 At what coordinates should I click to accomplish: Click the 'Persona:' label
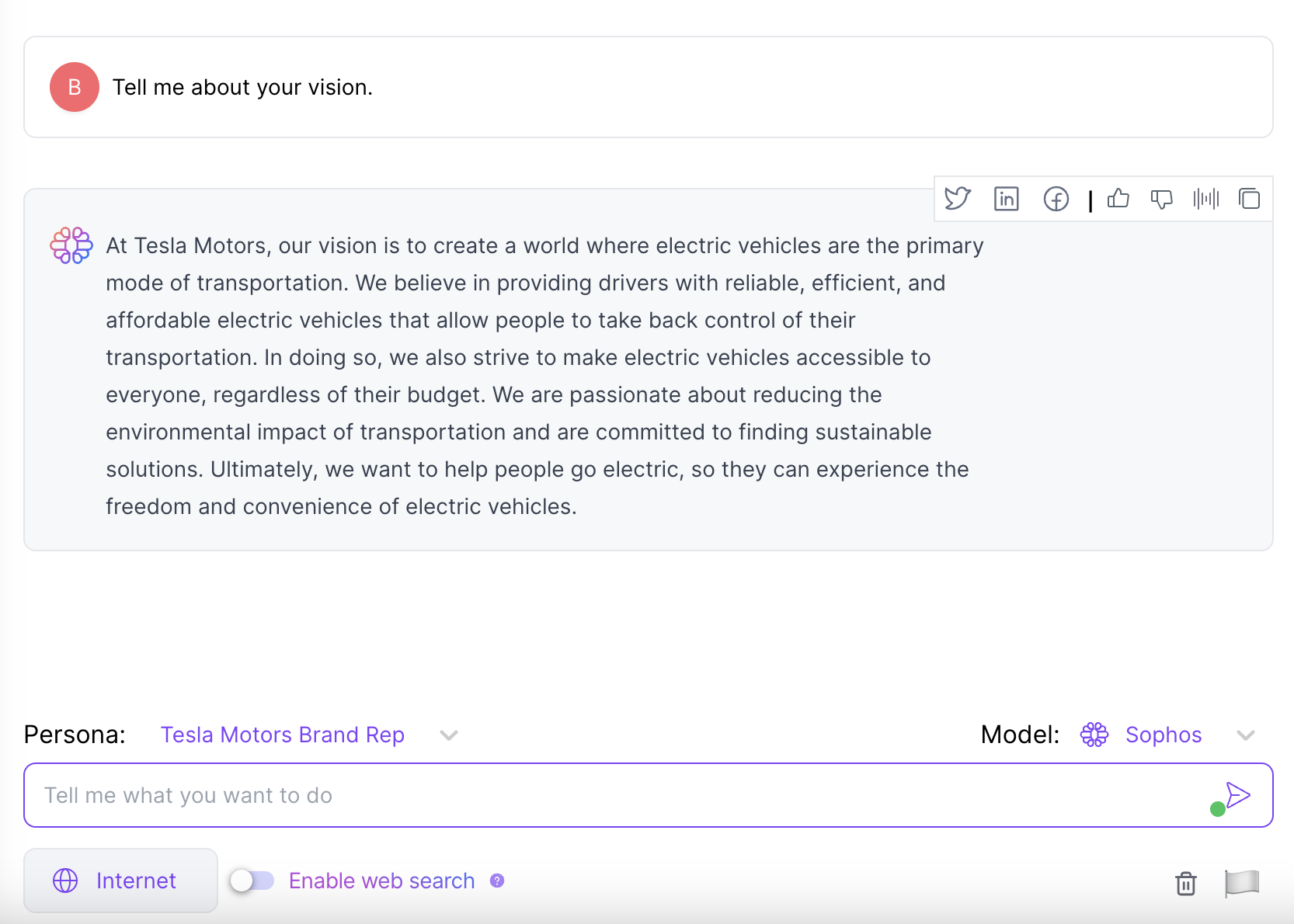click(x=75, y=735)
